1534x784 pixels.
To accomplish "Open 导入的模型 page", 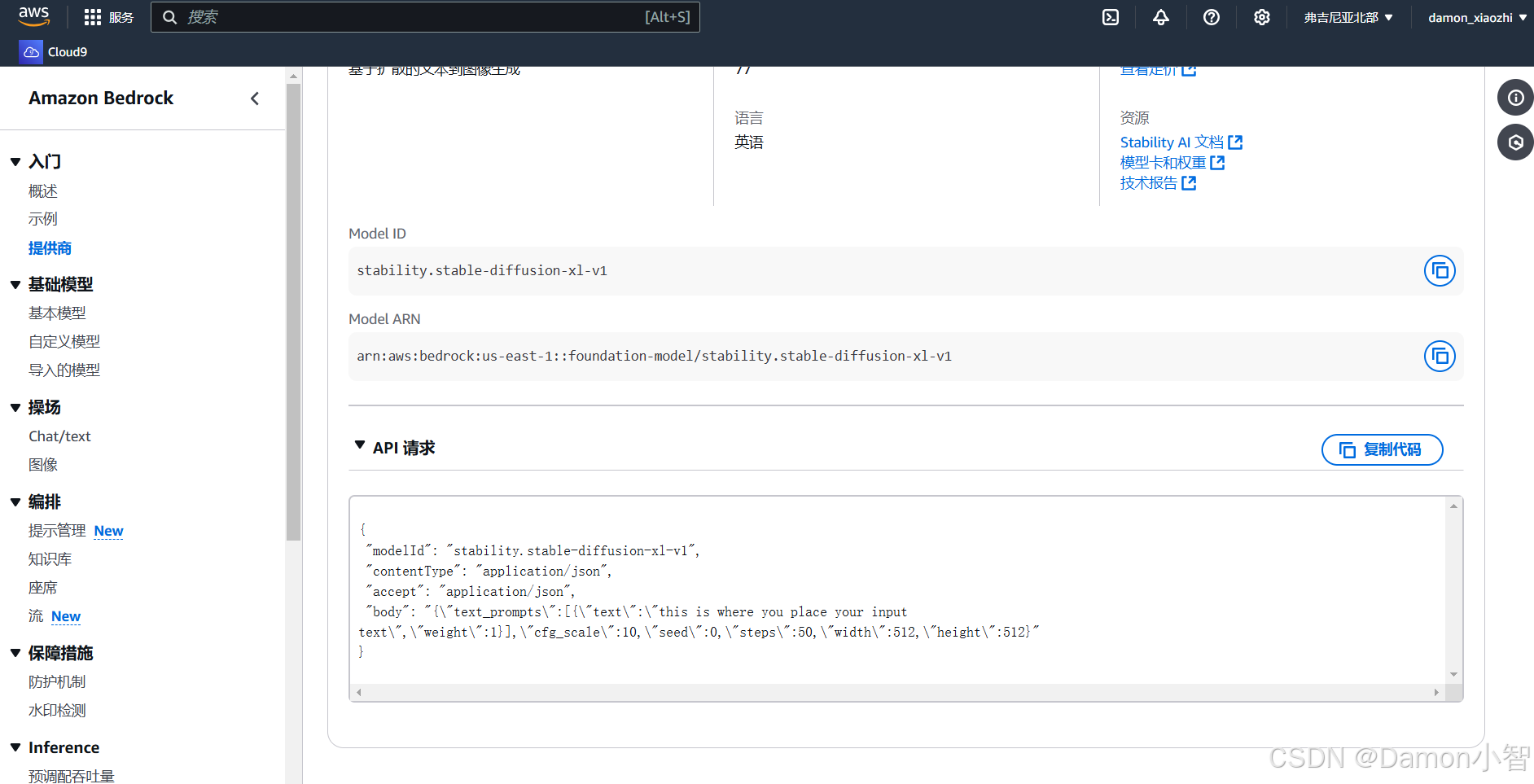I will (64, 370).
